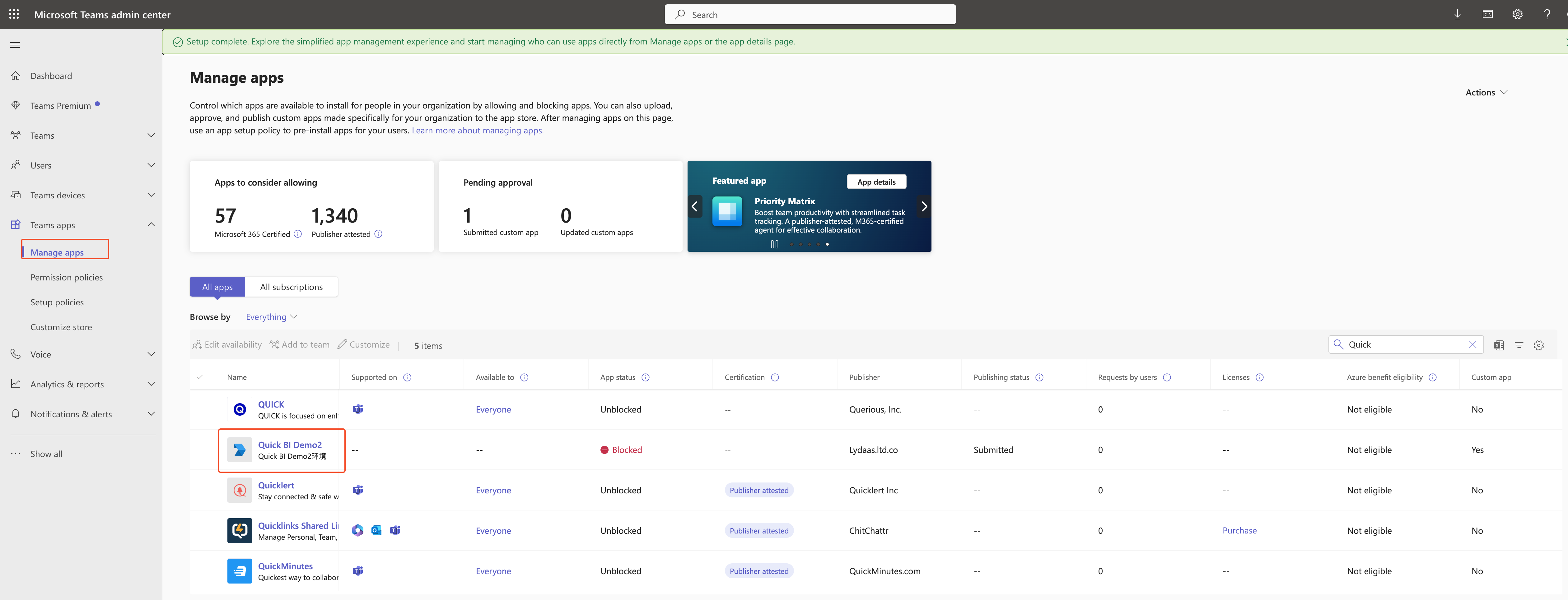Screen dimensions: 1568x600
Task: Click the download icon in top bar
Action: coord(1457,15)
